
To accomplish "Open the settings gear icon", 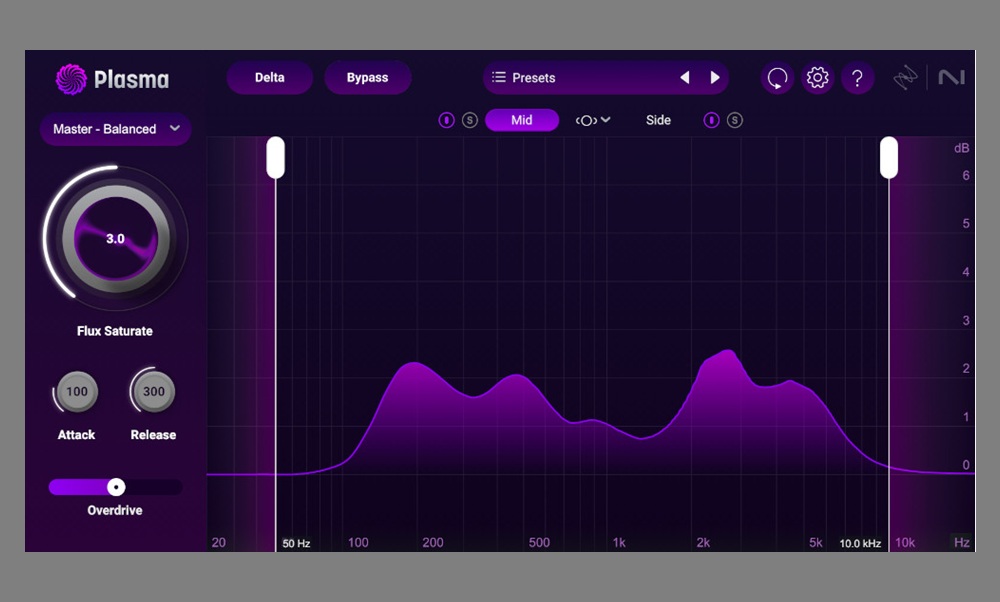I will click(x=818, y=78).
